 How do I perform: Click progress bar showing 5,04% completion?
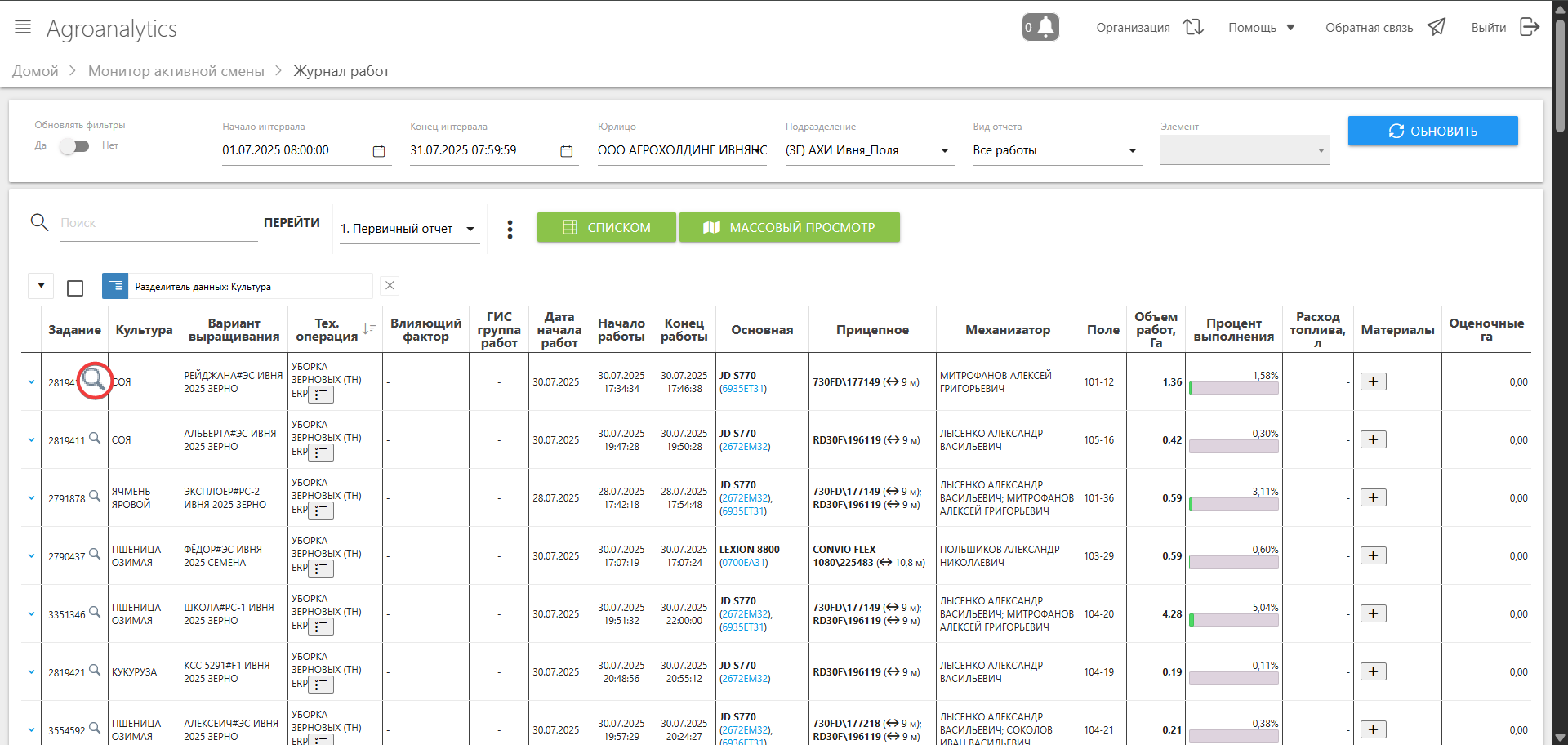coord(1233,621)
